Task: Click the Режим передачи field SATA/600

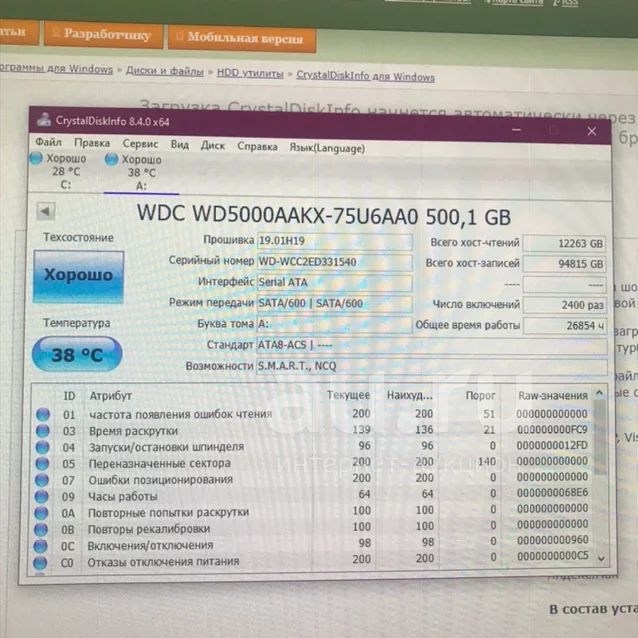Action: [334, 304]
